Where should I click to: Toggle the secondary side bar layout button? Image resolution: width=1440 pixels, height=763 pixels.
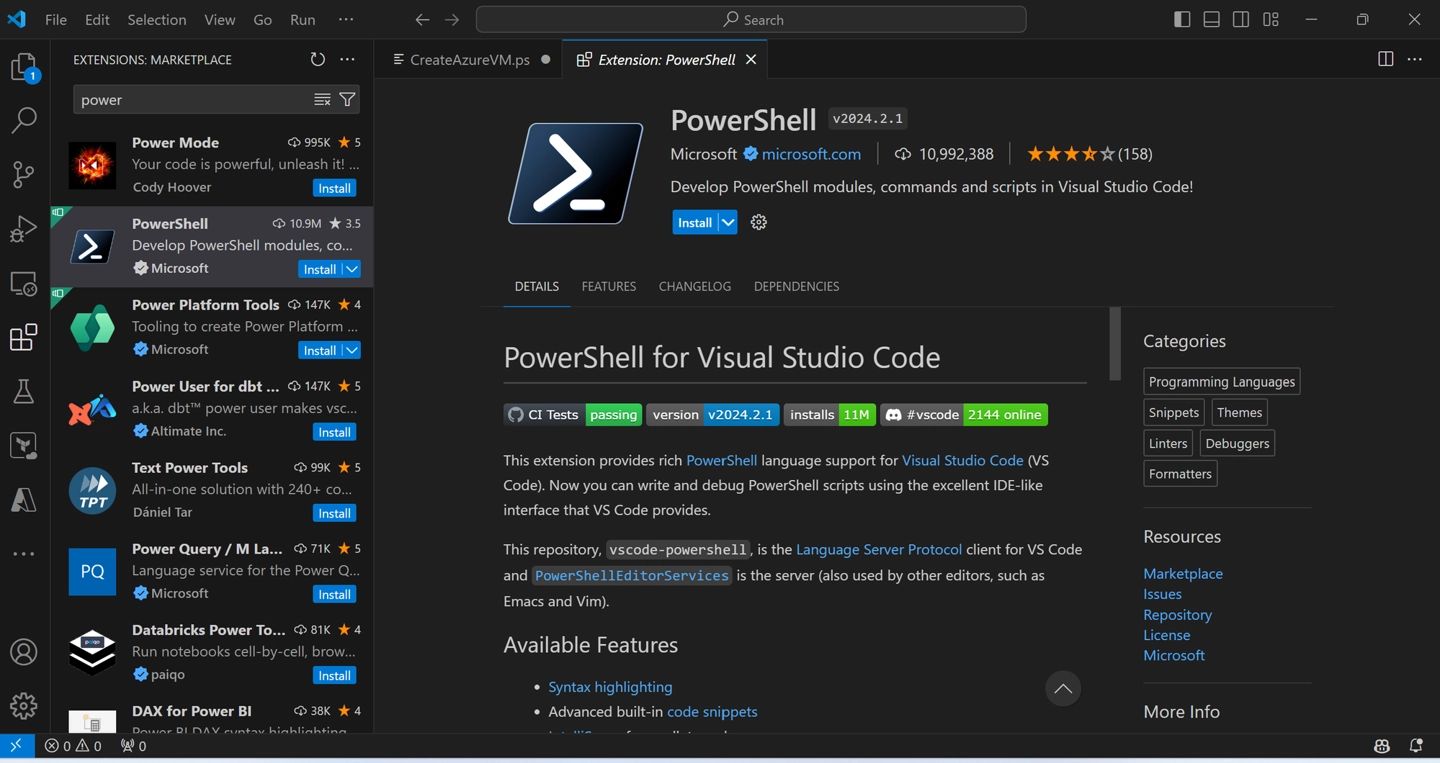coord(1241,20)
